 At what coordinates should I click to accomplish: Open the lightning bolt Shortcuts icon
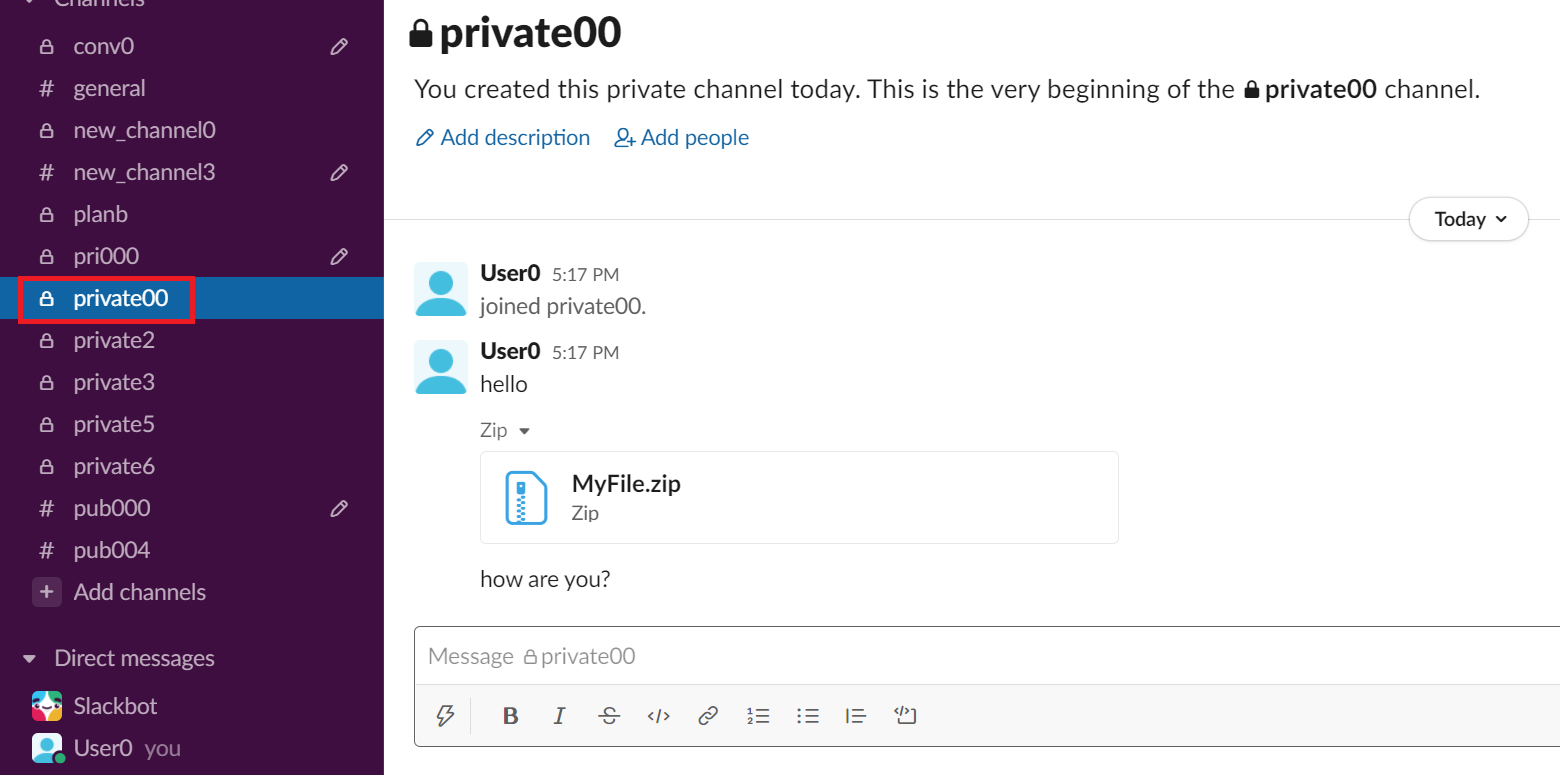pyautogui.click(x=445, y=715)
